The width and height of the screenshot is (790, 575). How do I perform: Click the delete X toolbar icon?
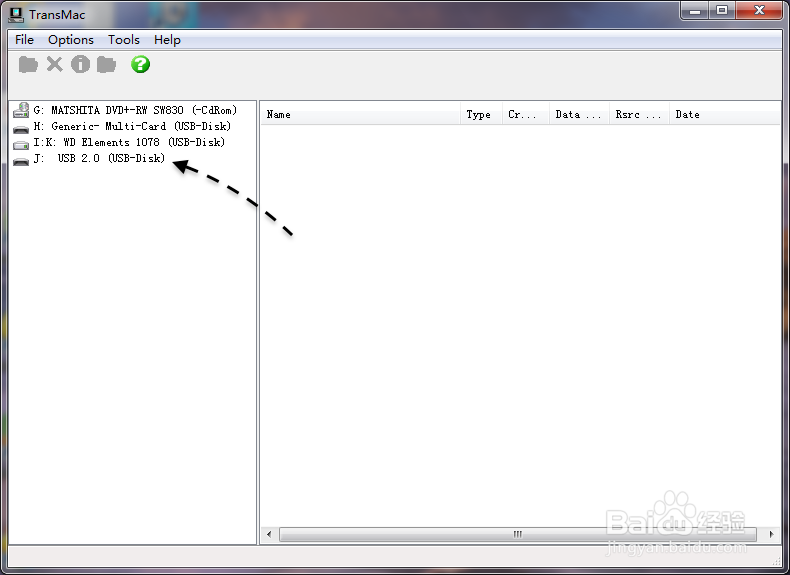point(54,65)
